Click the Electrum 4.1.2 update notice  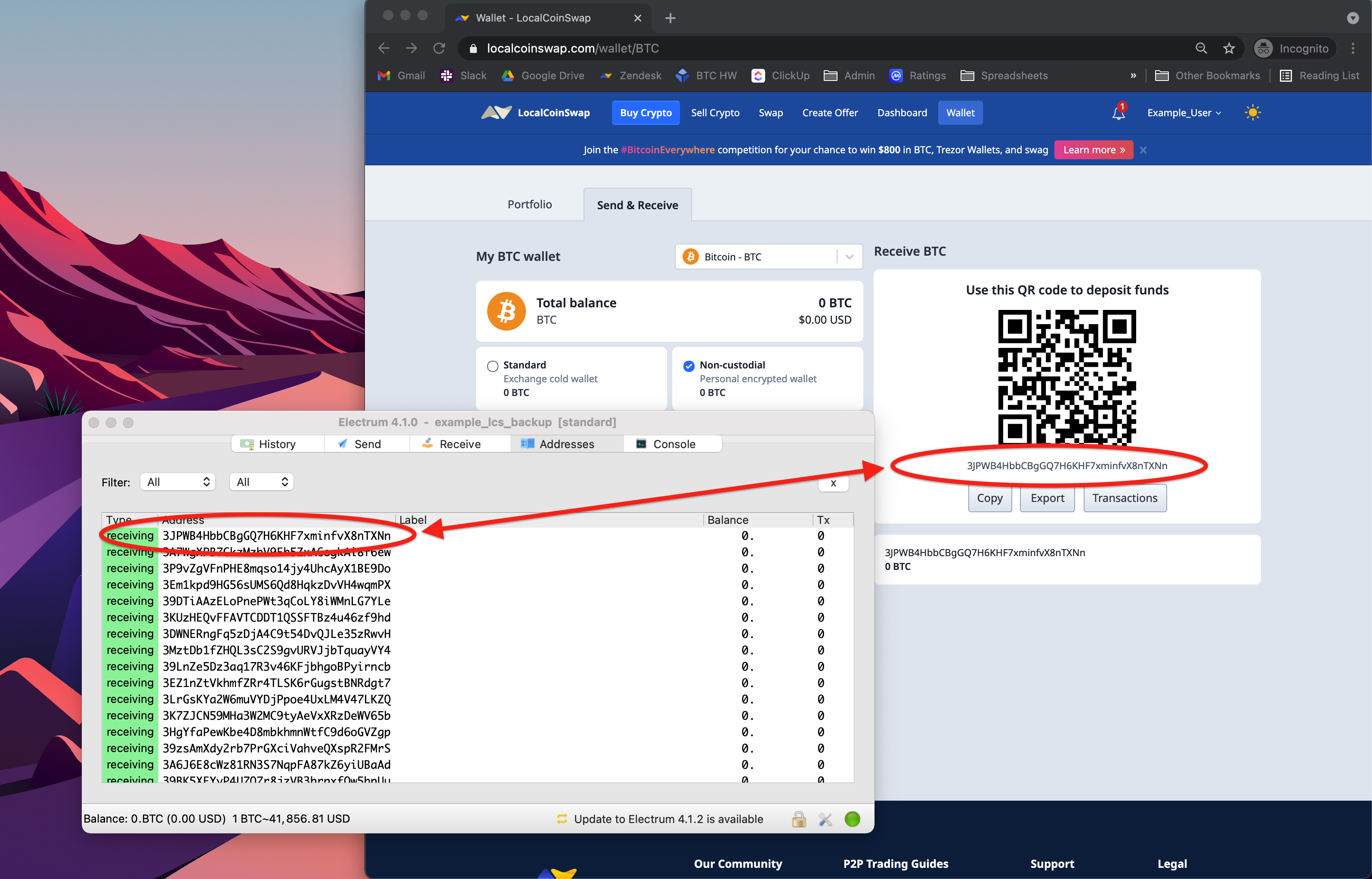coord(661,819)
